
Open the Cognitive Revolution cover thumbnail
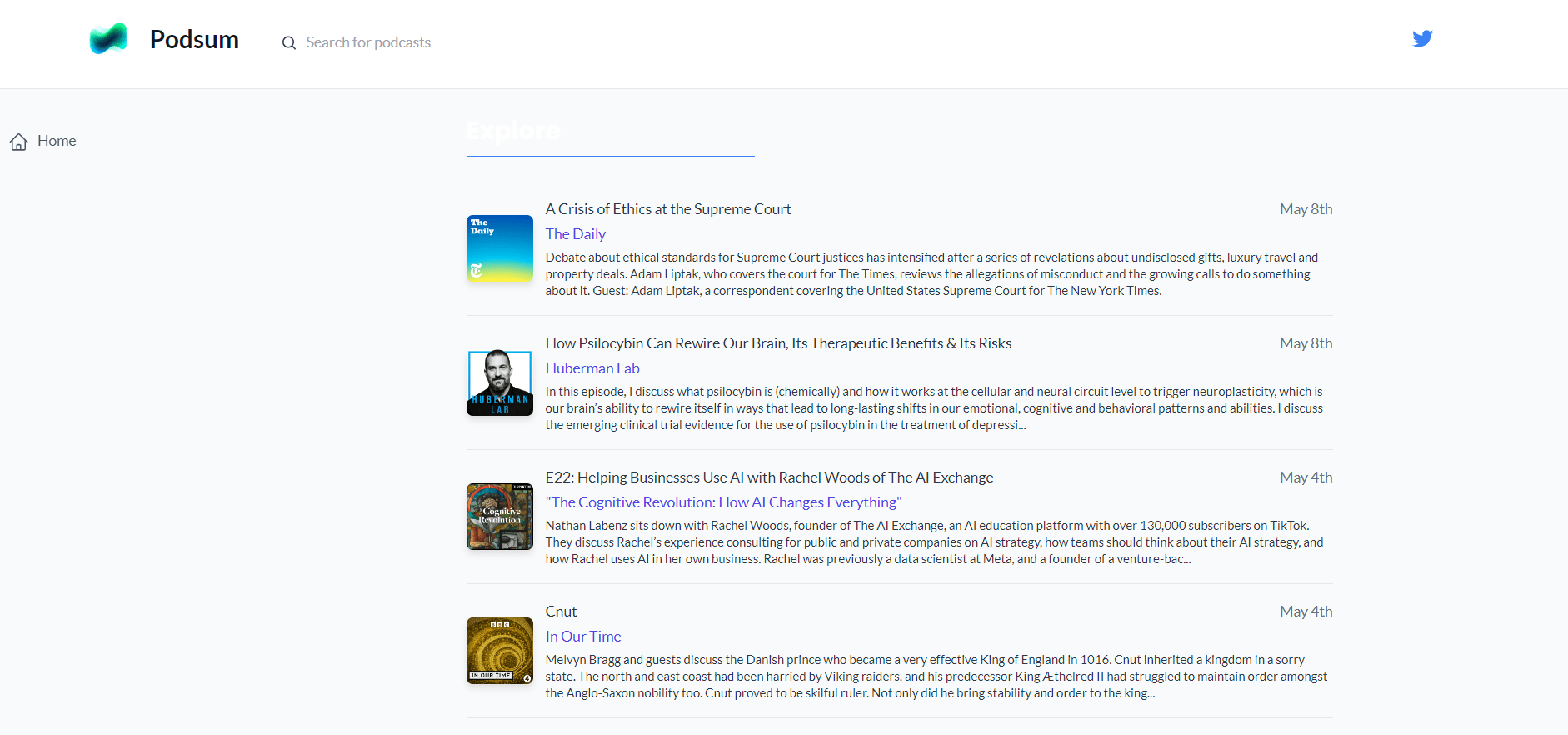(x=500, y=517)
